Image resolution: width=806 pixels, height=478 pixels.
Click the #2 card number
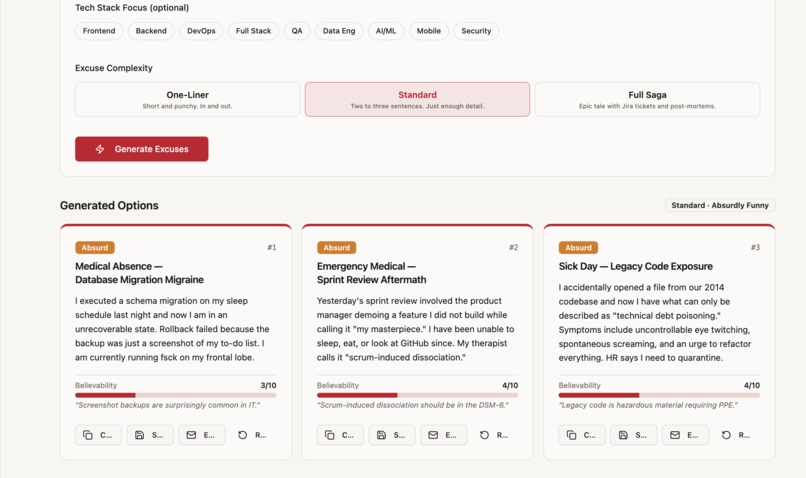tap(514, 247)
